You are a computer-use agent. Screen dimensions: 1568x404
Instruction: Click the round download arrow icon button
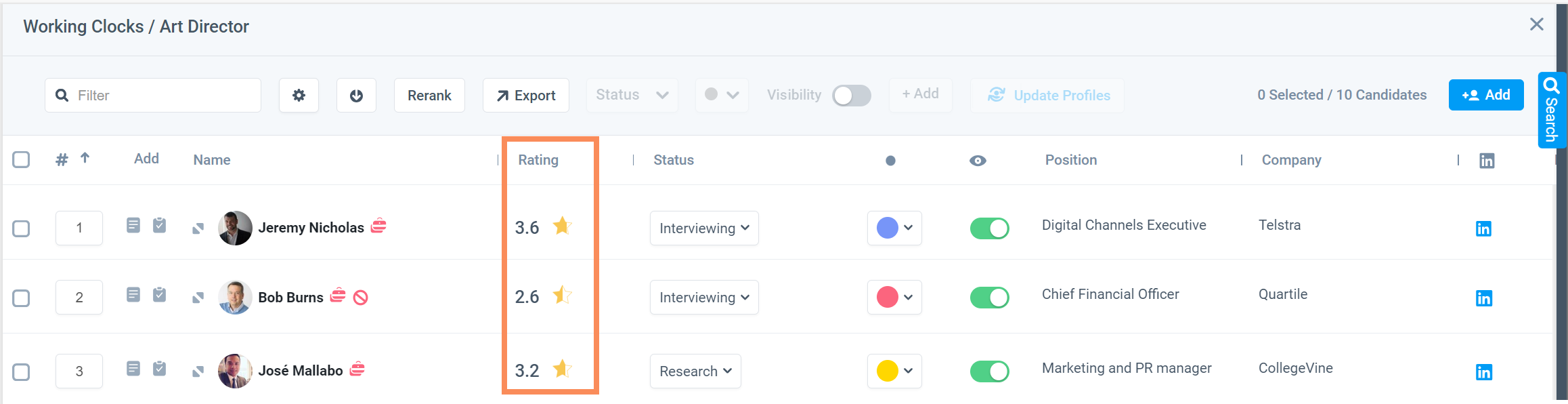pyautogui.click(x=356, y=96)
